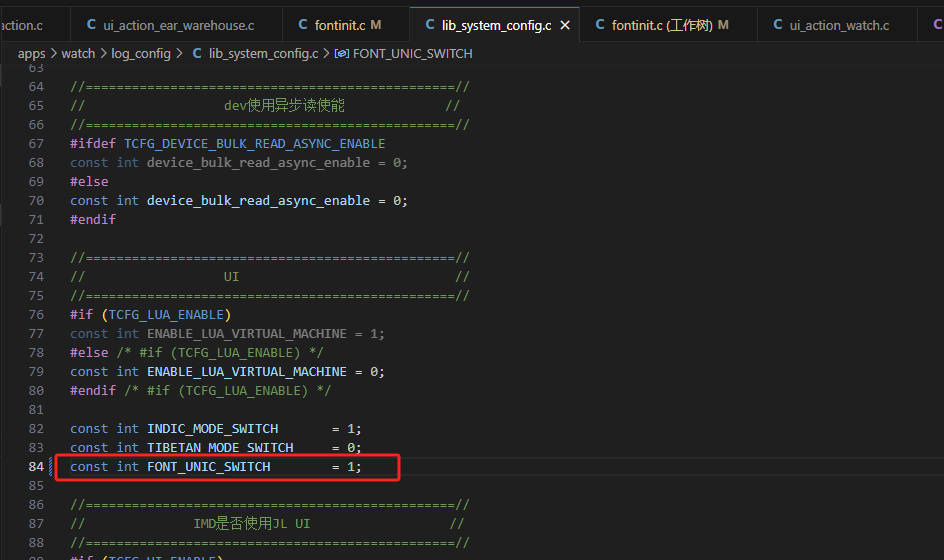This screenshot has width=944, height=560.
Task: Switch to the ui_action_watch.c tab
Action: point(837,25)
